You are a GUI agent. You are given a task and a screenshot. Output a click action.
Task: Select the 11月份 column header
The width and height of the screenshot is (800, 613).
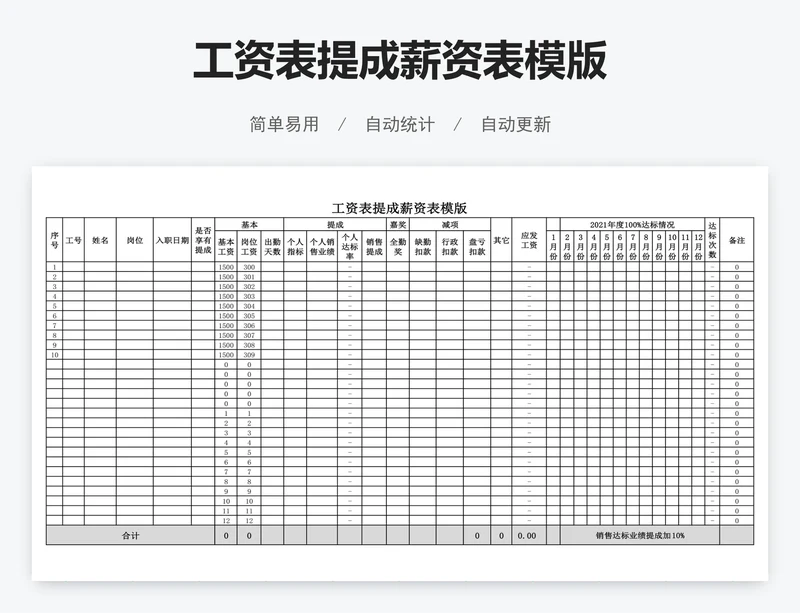click(685, 247)
